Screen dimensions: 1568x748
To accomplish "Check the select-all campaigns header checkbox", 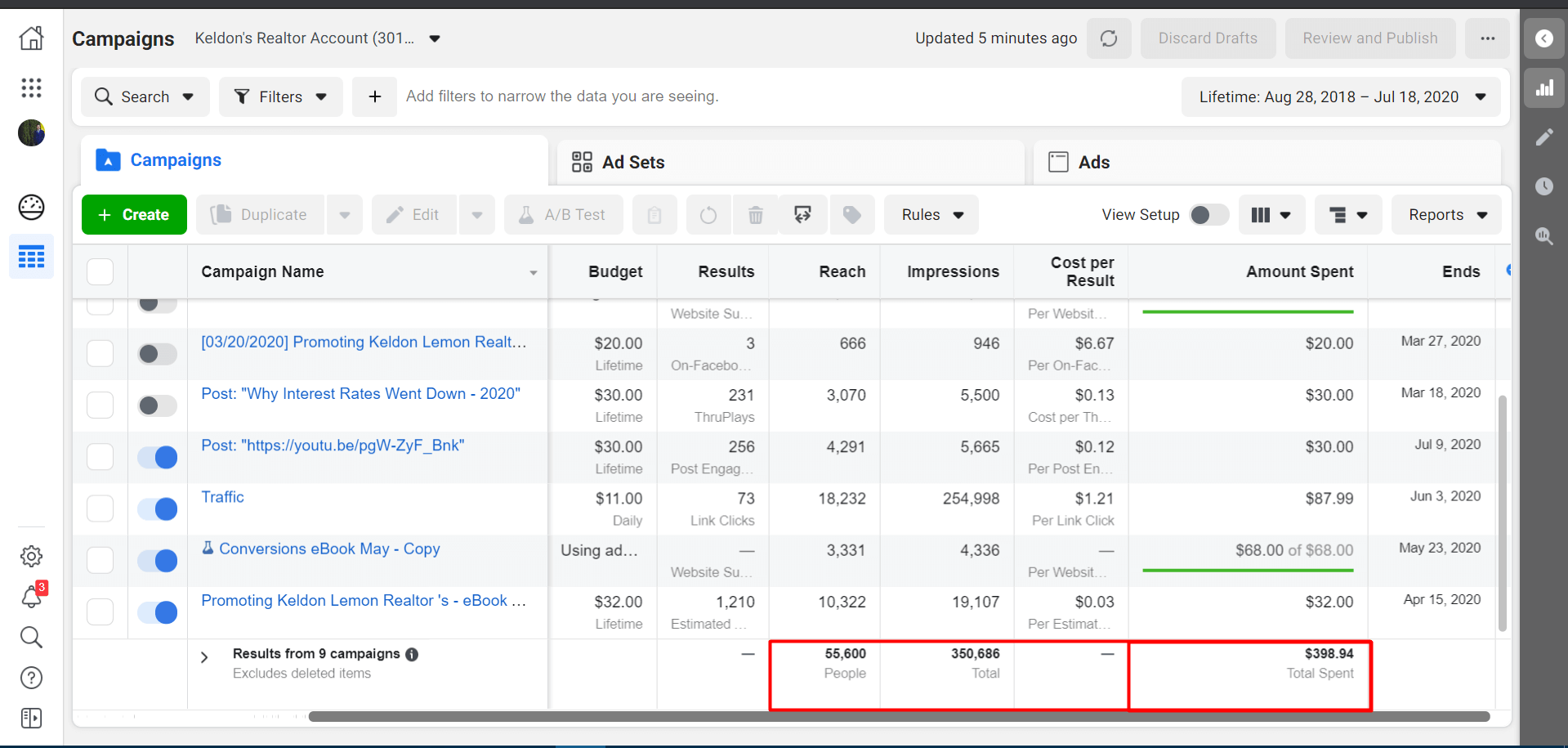I will [x=100, y=271].
